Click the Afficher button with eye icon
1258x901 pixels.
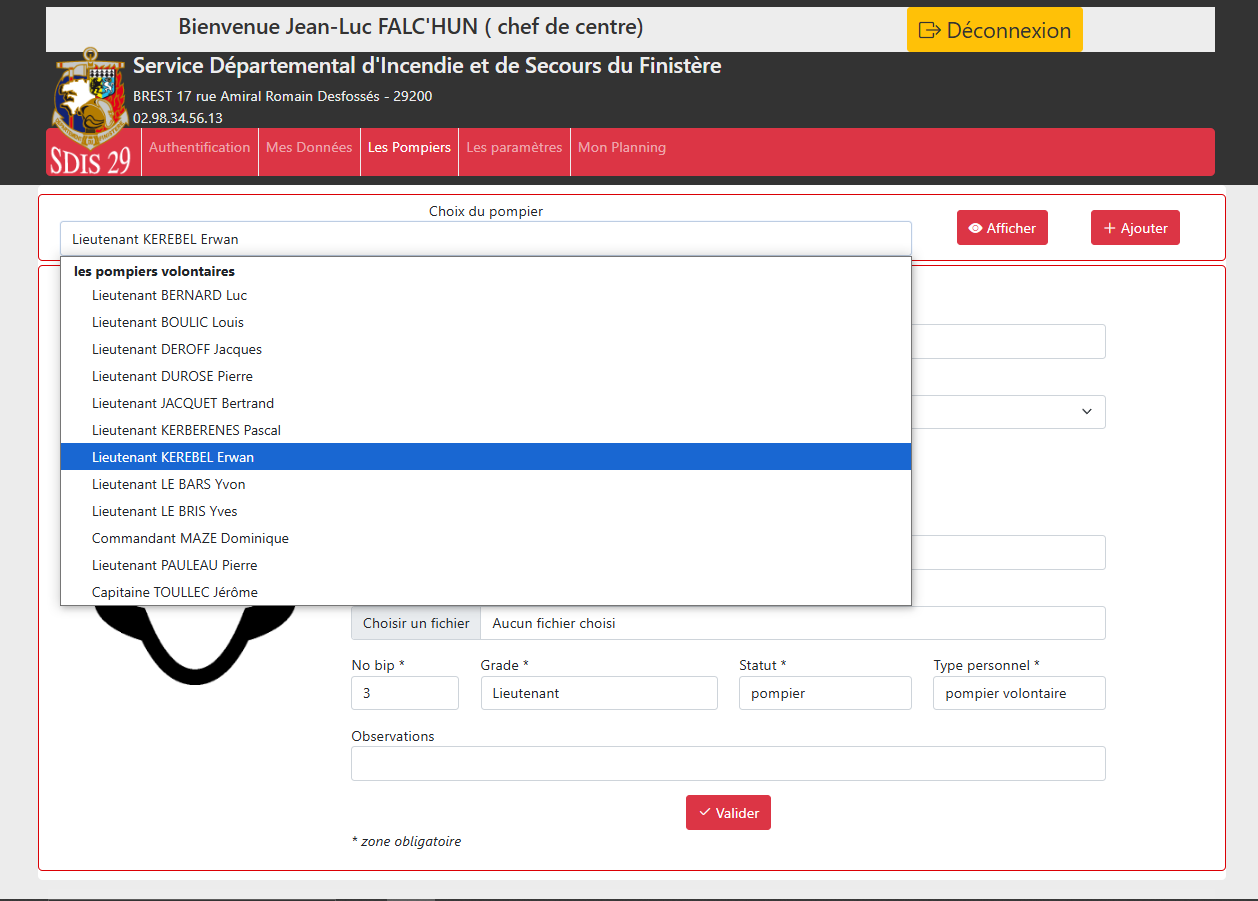[x=1002, y=228]
